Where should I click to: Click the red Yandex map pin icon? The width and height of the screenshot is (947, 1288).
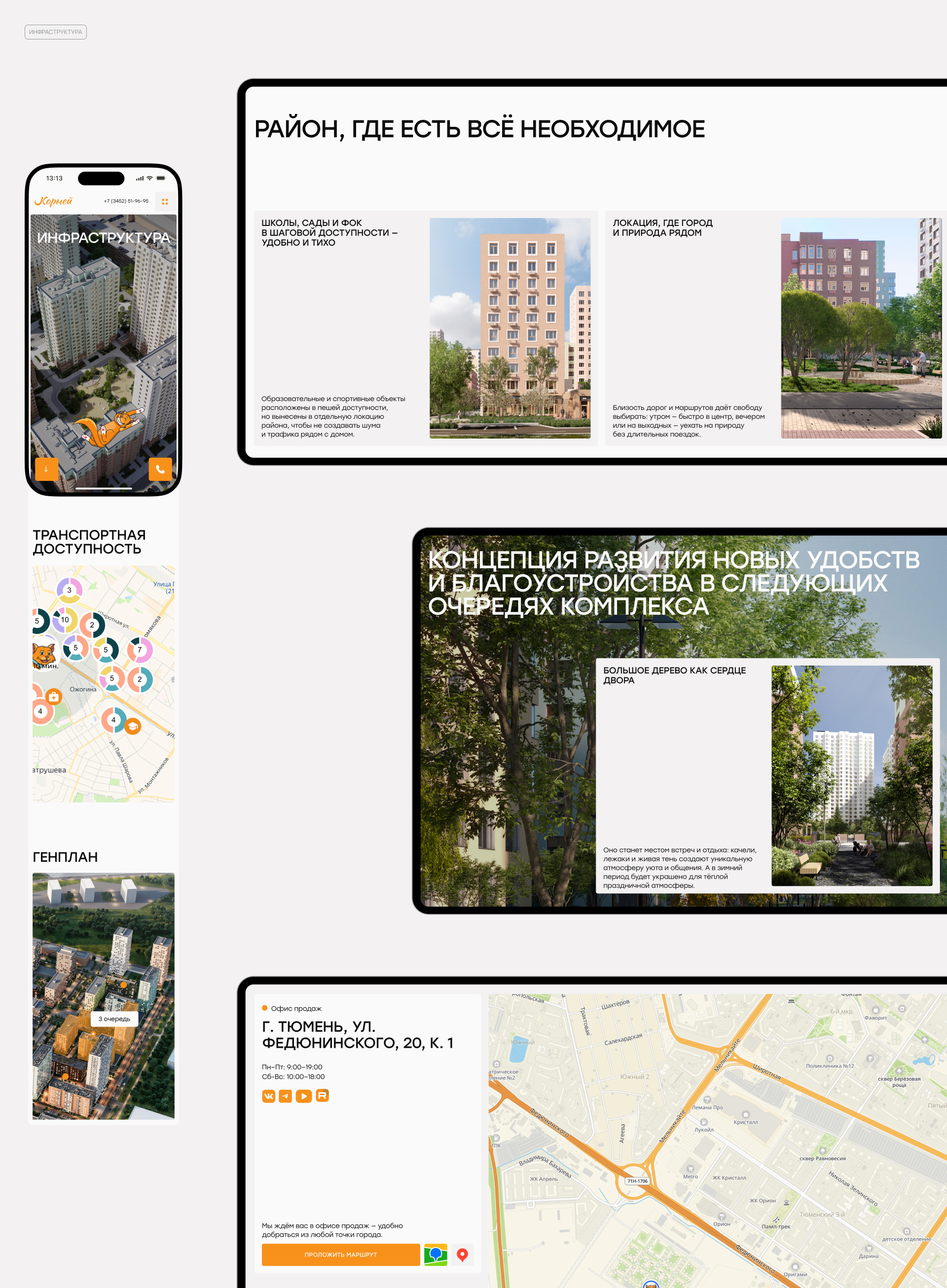[463, 1255]
